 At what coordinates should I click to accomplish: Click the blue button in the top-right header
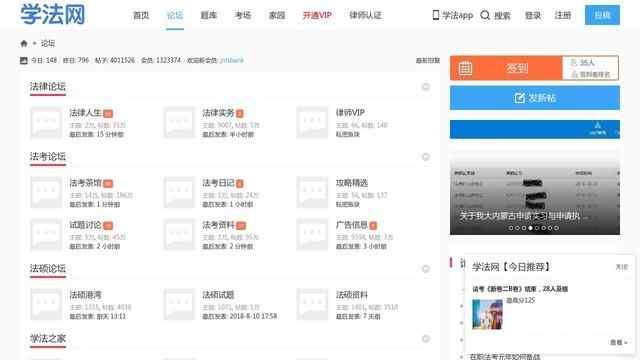click(x=602, y=15)
